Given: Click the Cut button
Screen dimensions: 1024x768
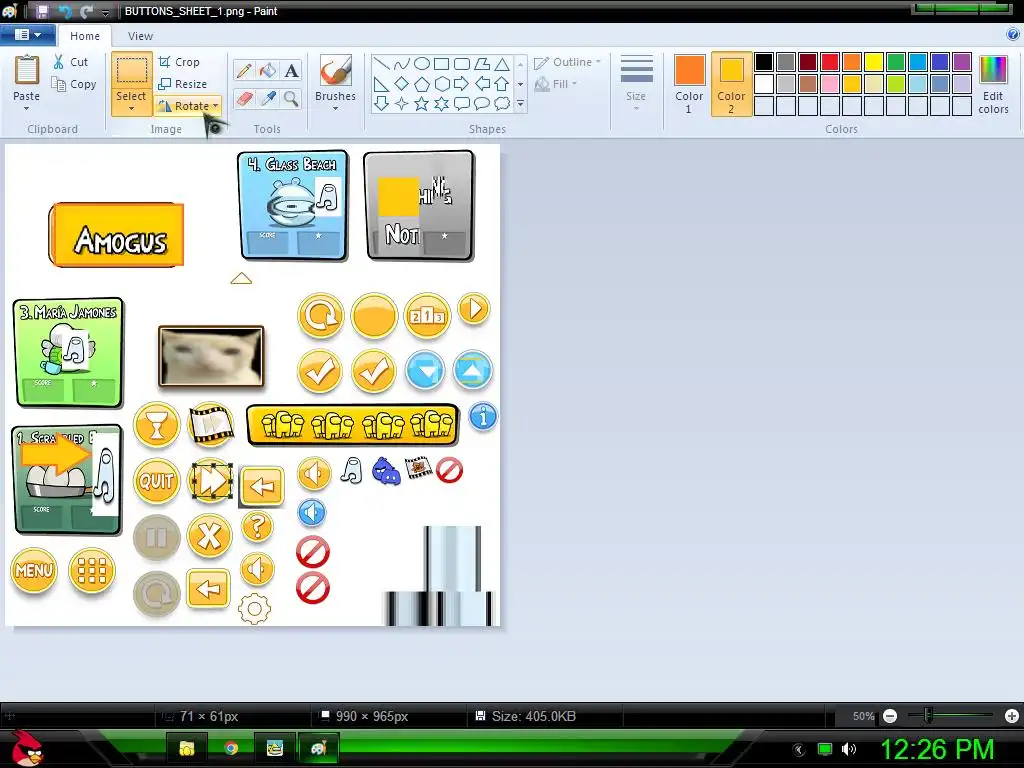Looking at the screenshot, I should (71, 62).
